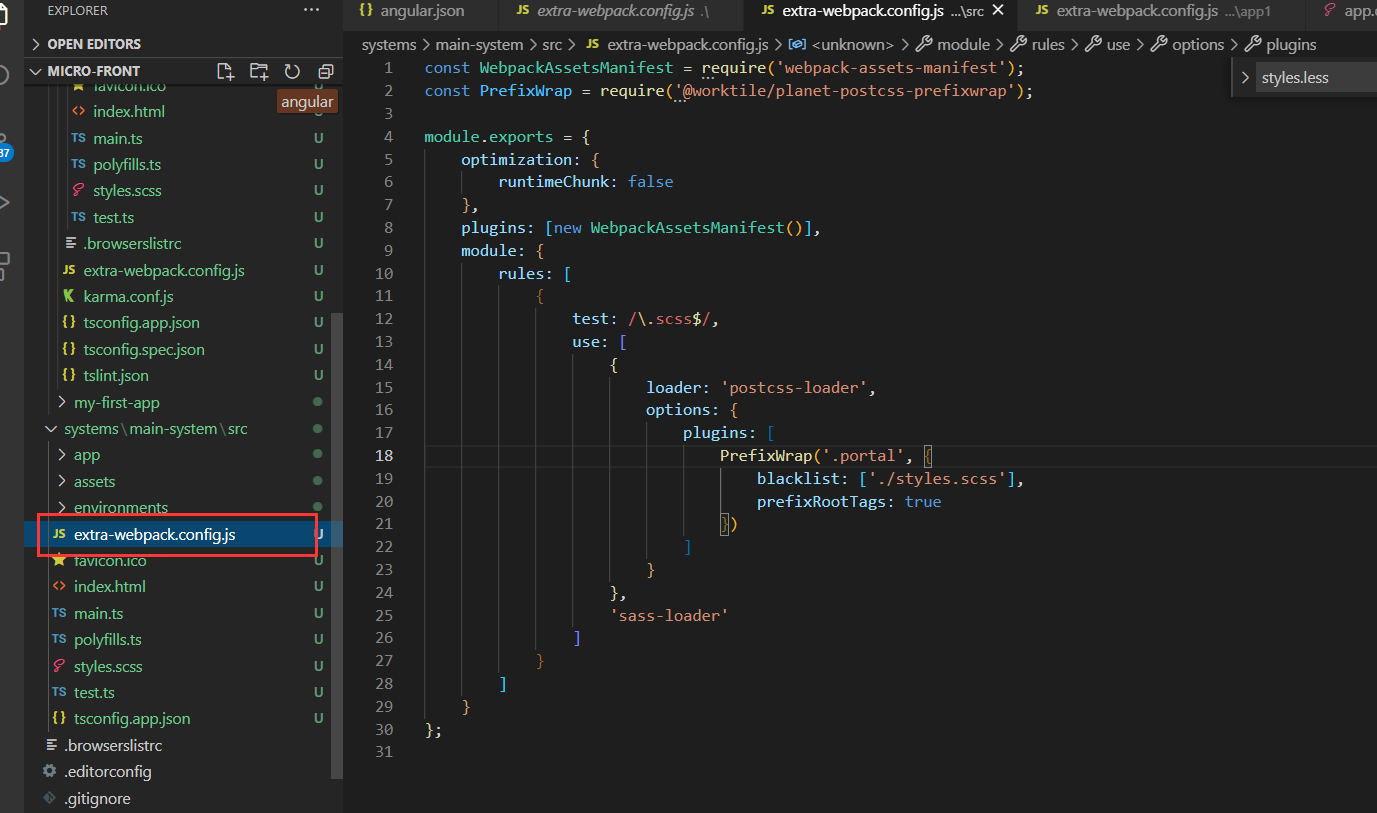The width and height of the screenshot is (1377, 813).
Task: Close the active extra-webpack.config.js tab
Action: [x=997, y=11]
